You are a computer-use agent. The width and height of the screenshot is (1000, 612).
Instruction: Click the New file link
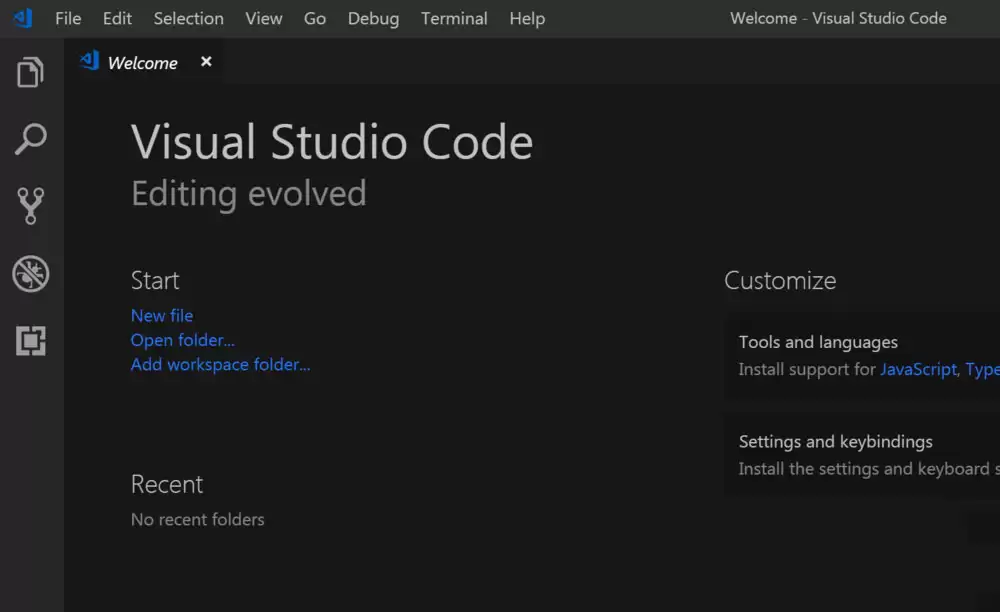tap(162, 315)
